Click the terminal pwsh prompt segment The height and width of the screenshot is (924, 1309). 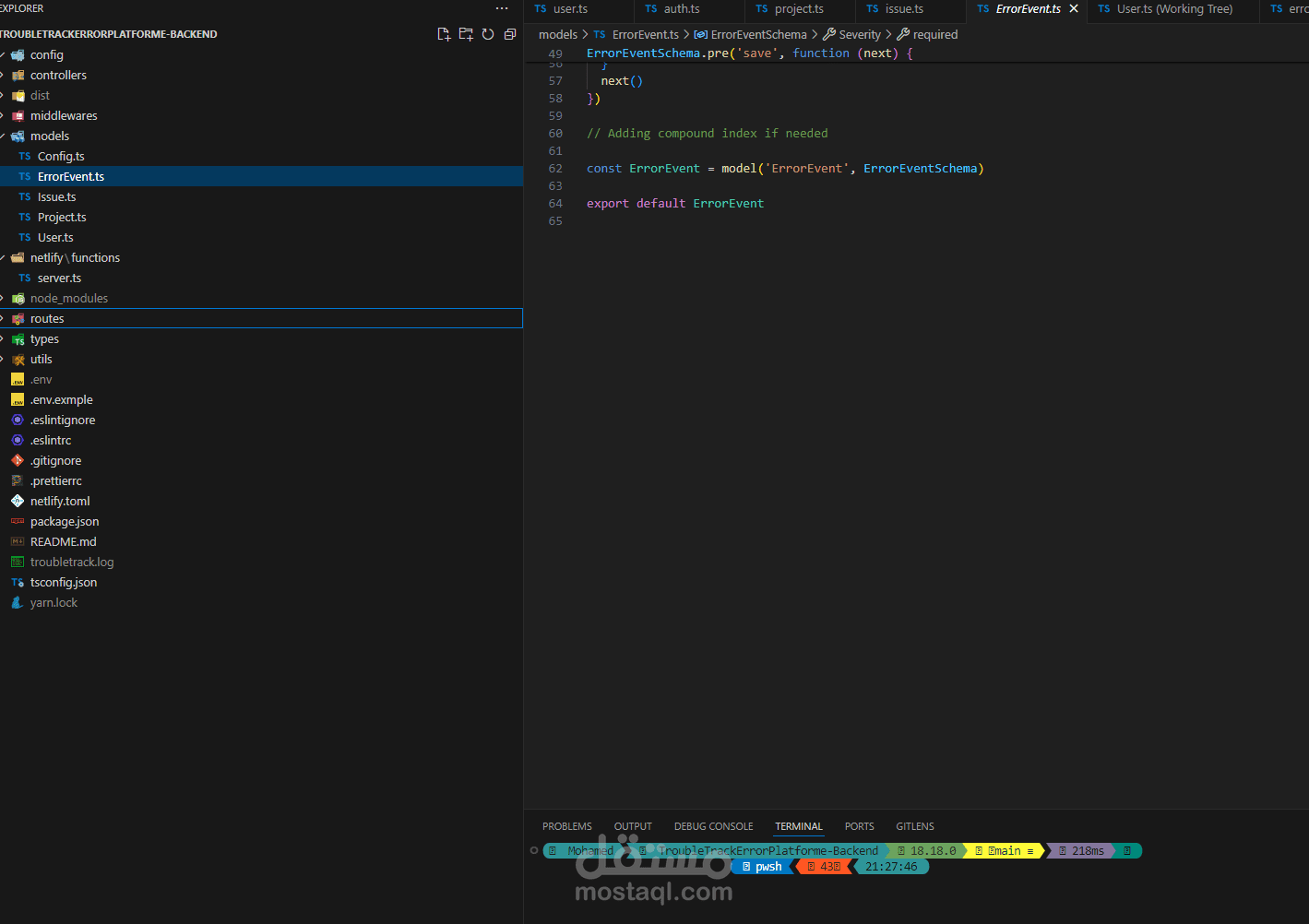click(763, 867)
